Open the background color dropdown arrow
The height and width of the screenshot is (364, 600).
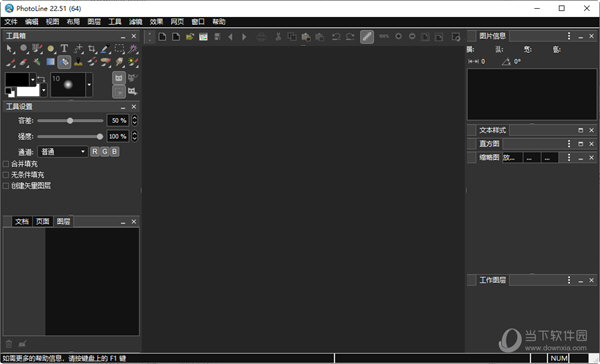[x=44, y=90]
